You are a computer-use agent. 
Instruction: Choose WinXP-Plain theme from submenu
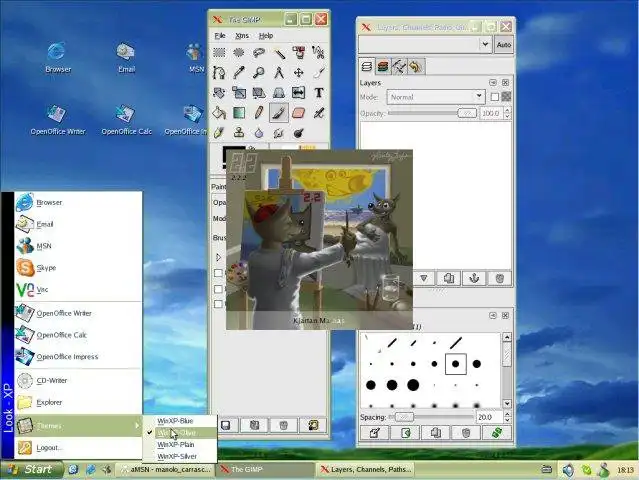[176, 445]
